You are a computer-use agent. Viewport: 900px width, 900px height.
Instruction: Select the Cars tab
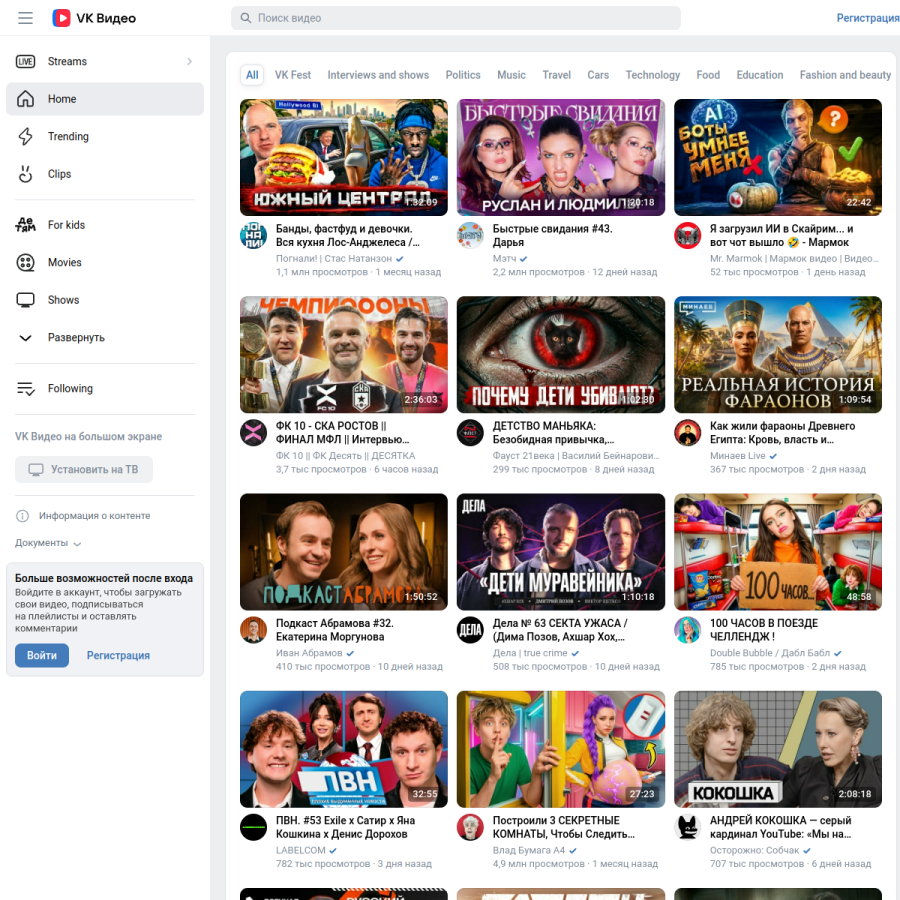click(598, 75)
